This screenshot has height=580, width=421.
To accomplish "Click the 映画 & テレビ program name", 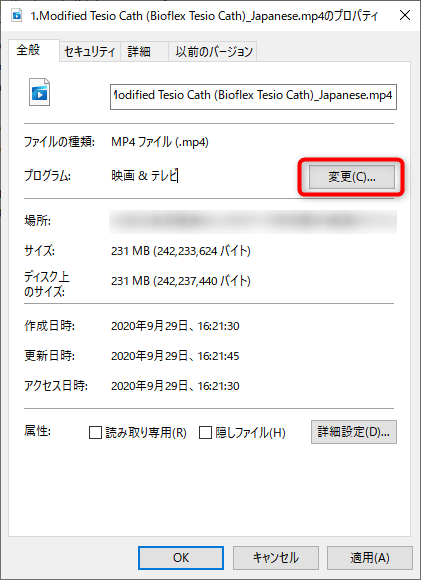I will coord(144,175).
